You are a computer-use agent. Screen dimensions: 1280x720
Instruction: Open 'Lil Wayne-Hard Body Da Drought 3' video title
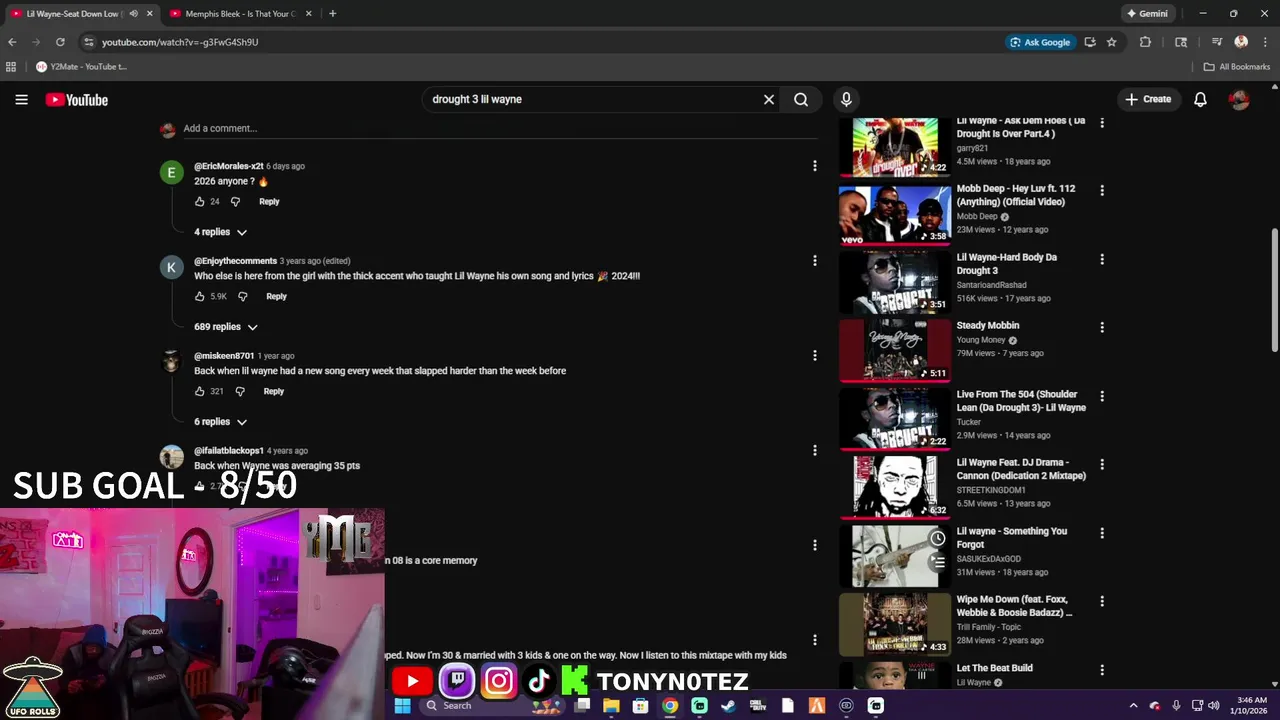(1006, 264)
